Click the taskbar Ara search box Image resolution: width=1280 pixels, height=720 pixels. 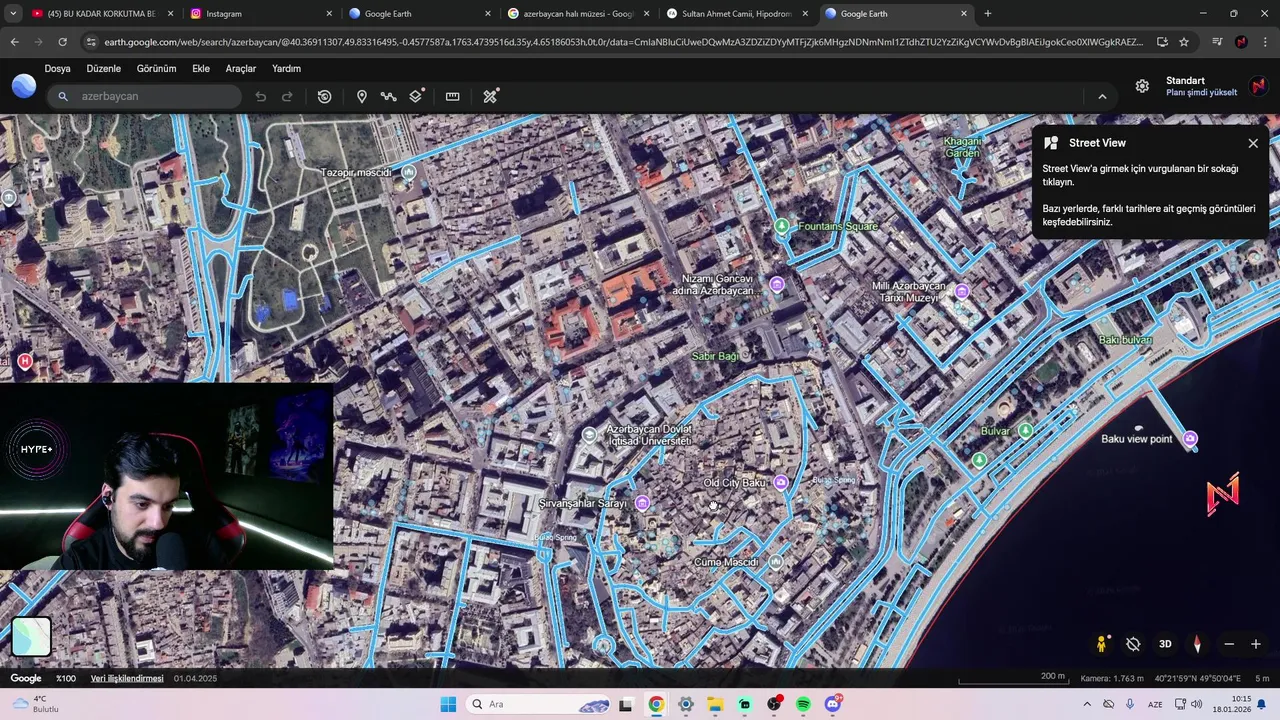click(x=538, y=704)
